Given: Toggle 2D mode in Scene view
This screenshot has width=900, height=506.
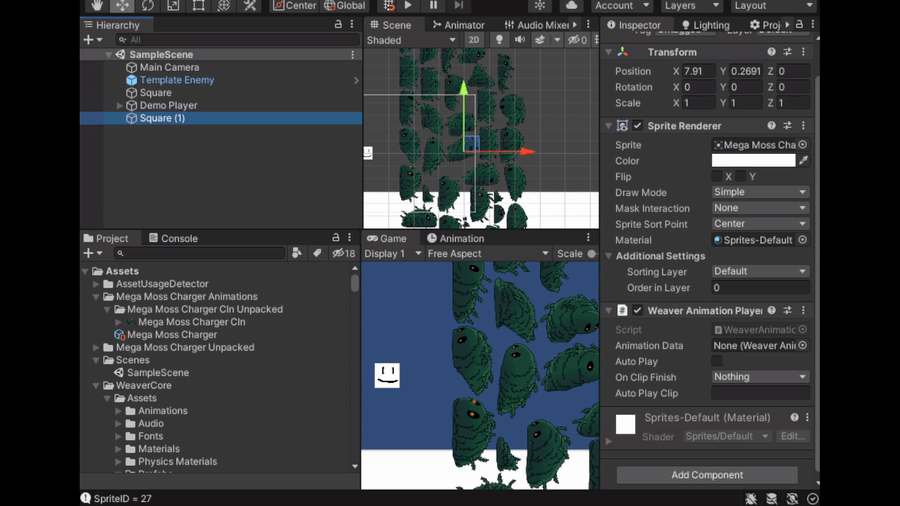Looking at the screenshot, I should (474, 40).
